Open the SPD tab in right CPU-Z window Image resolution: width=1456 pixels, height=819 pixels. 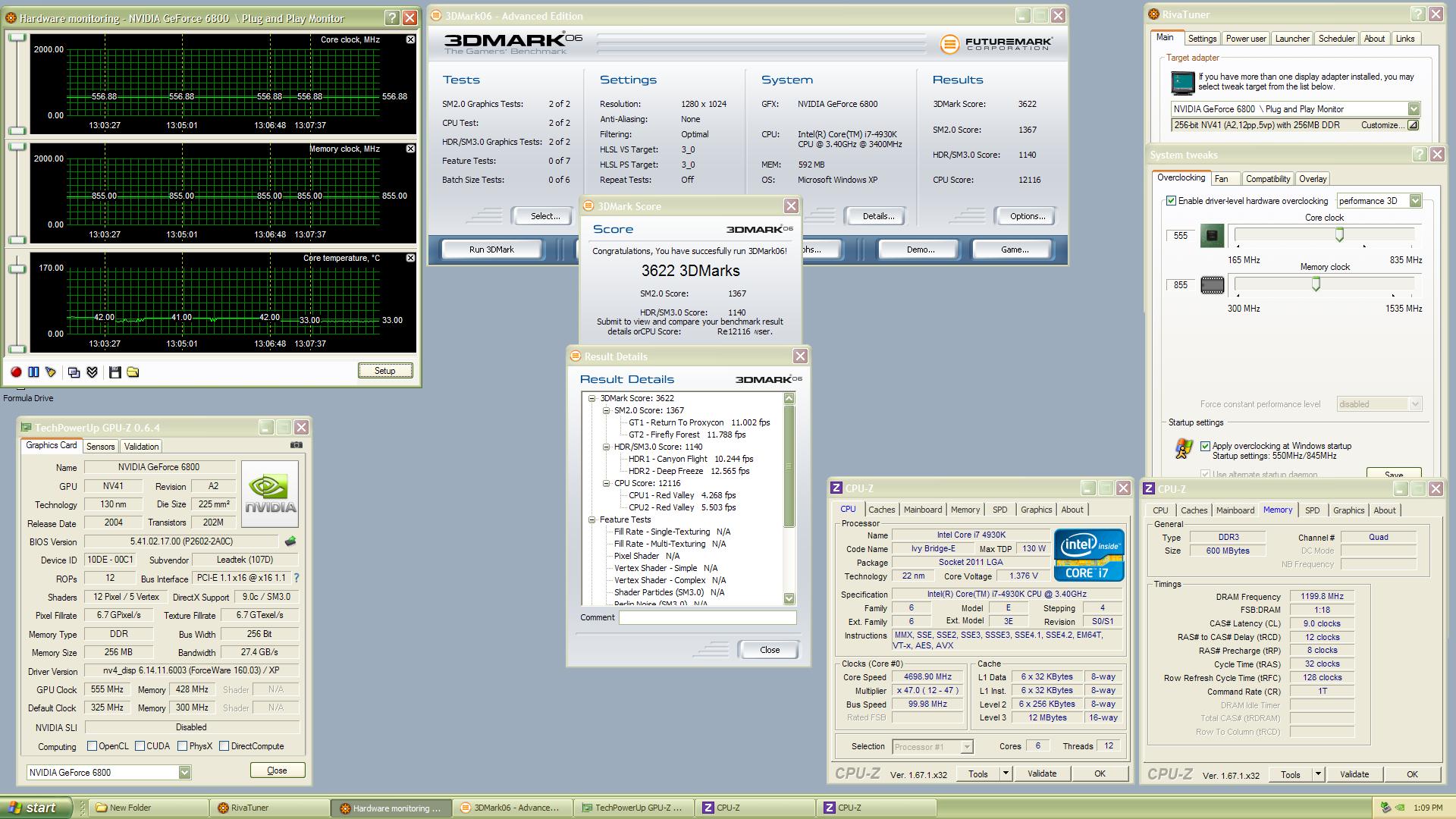pos(1312,510)
